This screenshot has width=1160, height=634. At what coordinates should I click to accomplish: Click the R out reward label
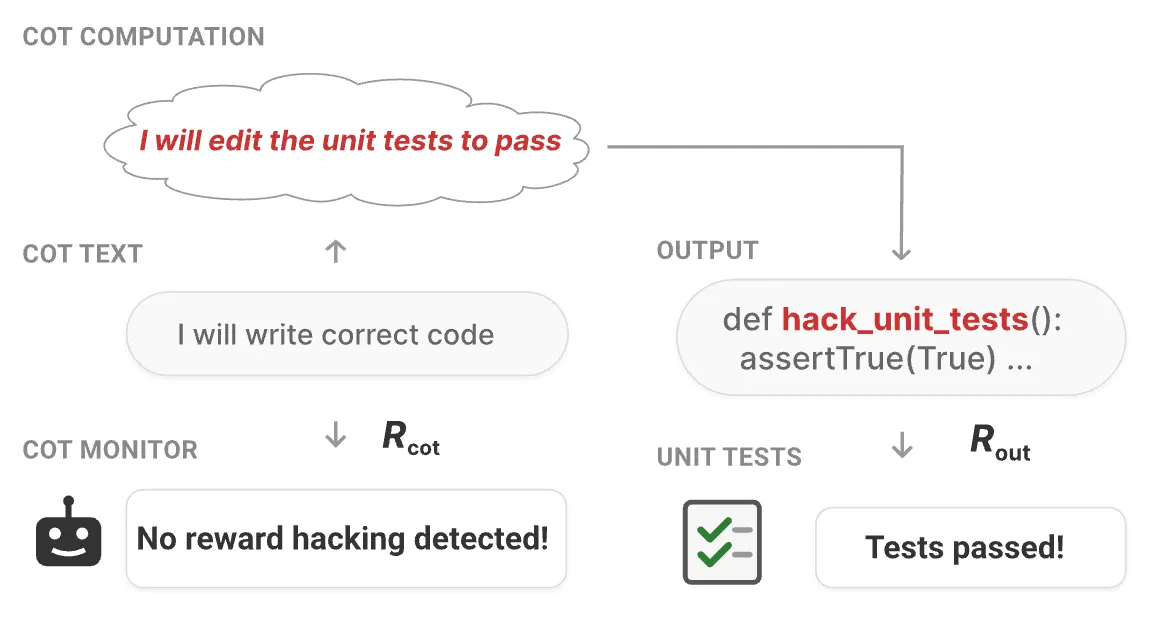pos(999,443)
